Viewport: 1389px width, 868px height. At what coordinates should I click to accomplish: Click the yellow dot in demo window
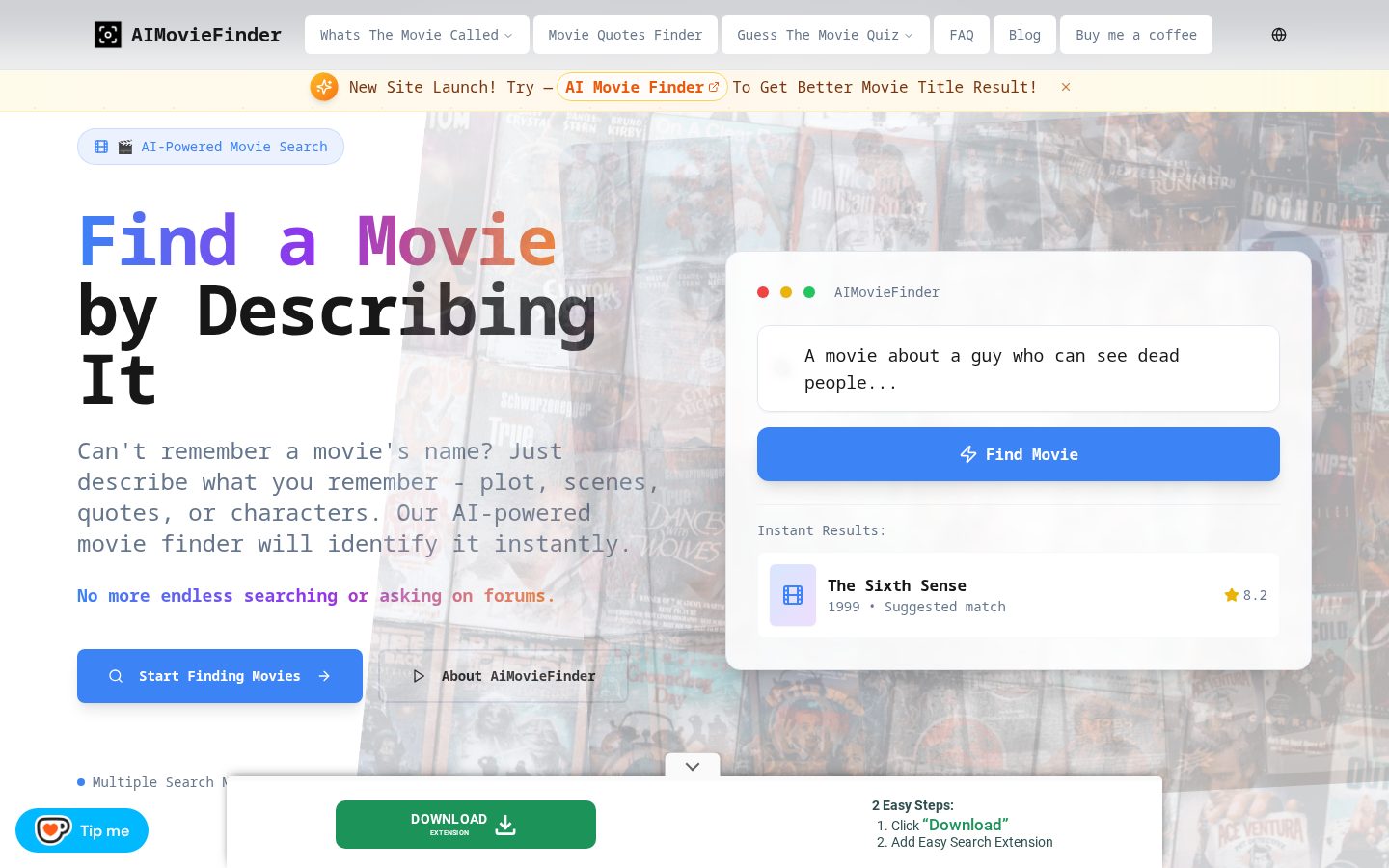[786, 292]
